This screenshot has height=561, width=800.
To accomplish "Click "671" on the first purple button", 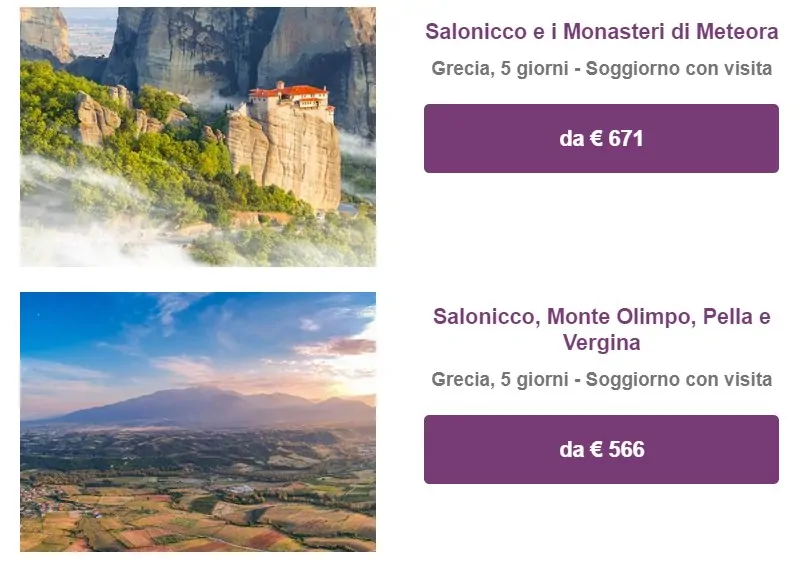I will coord(626,138).
